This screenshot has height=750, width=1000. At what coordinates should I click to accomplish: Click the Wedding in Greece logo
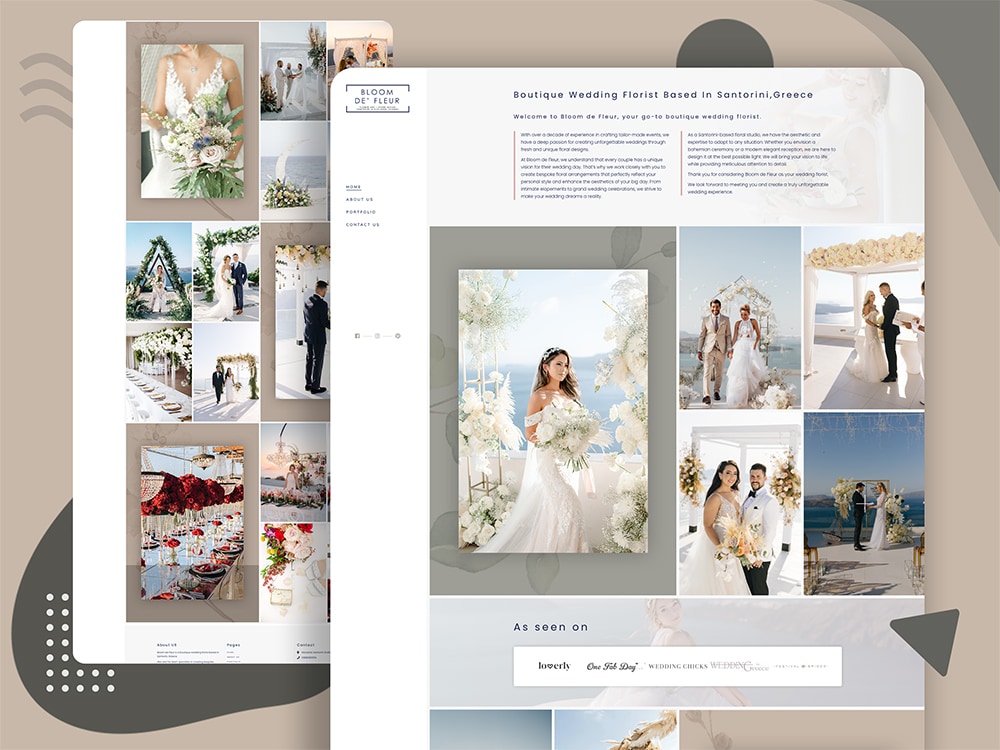point(739,666)
